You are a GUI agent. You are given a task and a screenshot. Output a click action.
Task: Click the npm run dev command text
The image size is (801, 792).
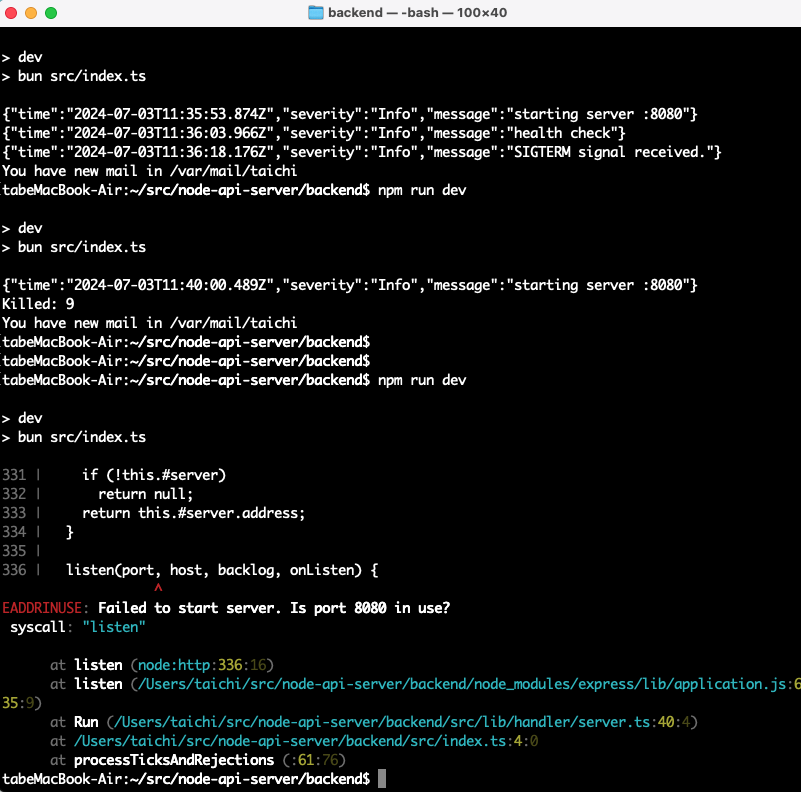coord(421,380)
